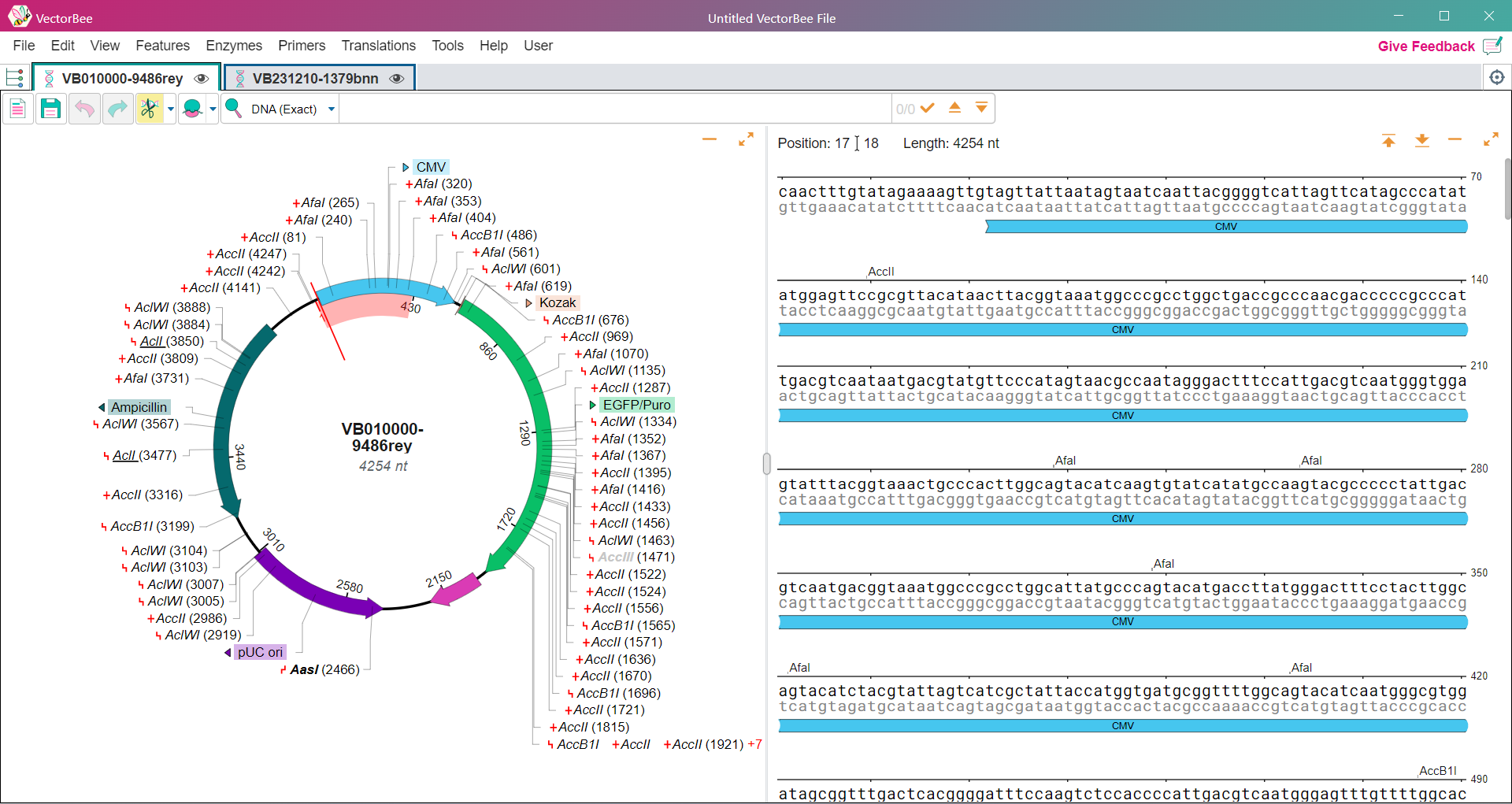Toggle visibility eye on VB231210-1379bnn tab

[397, 79]
